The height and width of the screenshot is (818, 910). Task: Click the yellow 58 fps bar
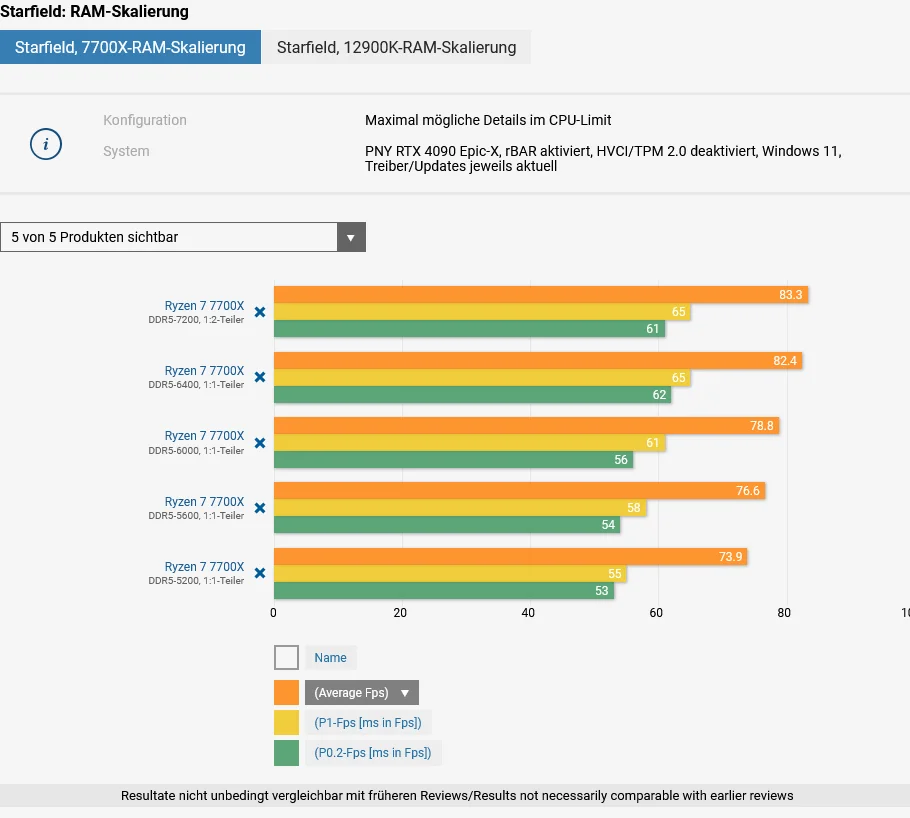tap(460, 507)
